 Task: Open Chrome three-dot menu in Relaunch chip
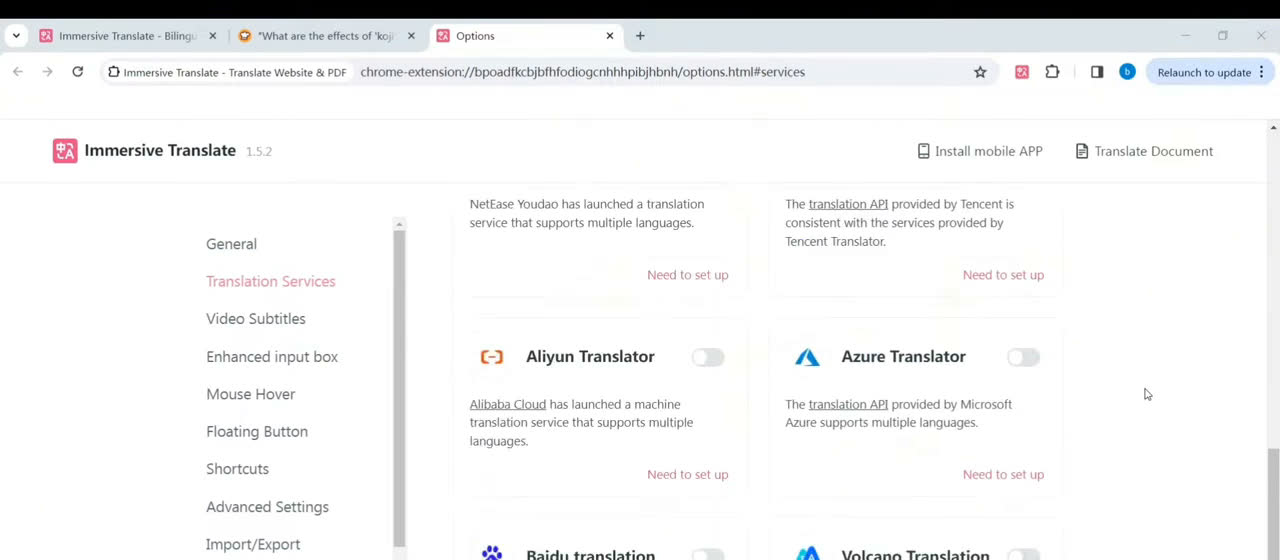click(1261, 72)
